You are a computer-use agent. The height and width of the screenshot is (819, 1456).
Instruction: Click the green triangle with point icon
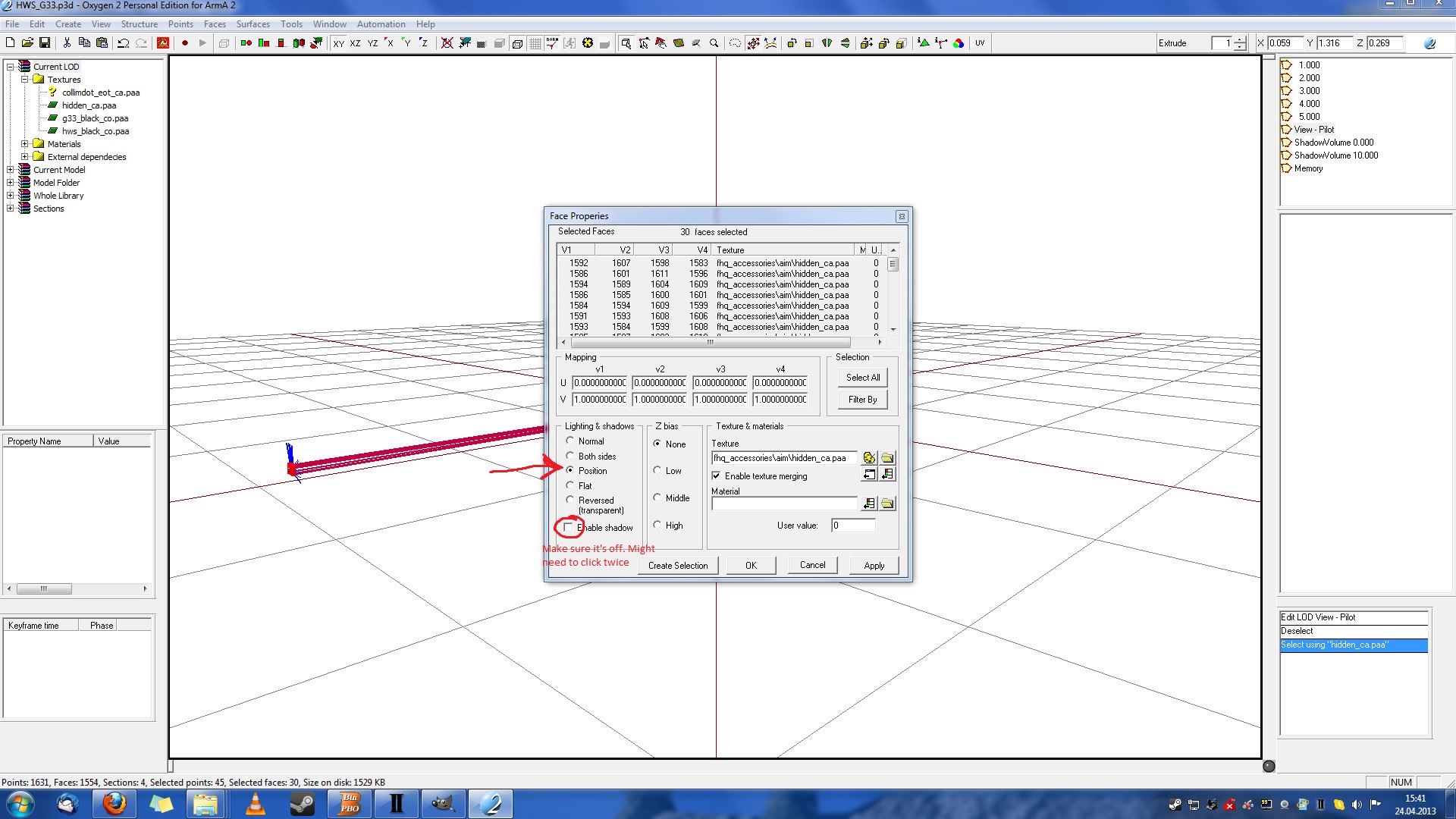(924, 43)
